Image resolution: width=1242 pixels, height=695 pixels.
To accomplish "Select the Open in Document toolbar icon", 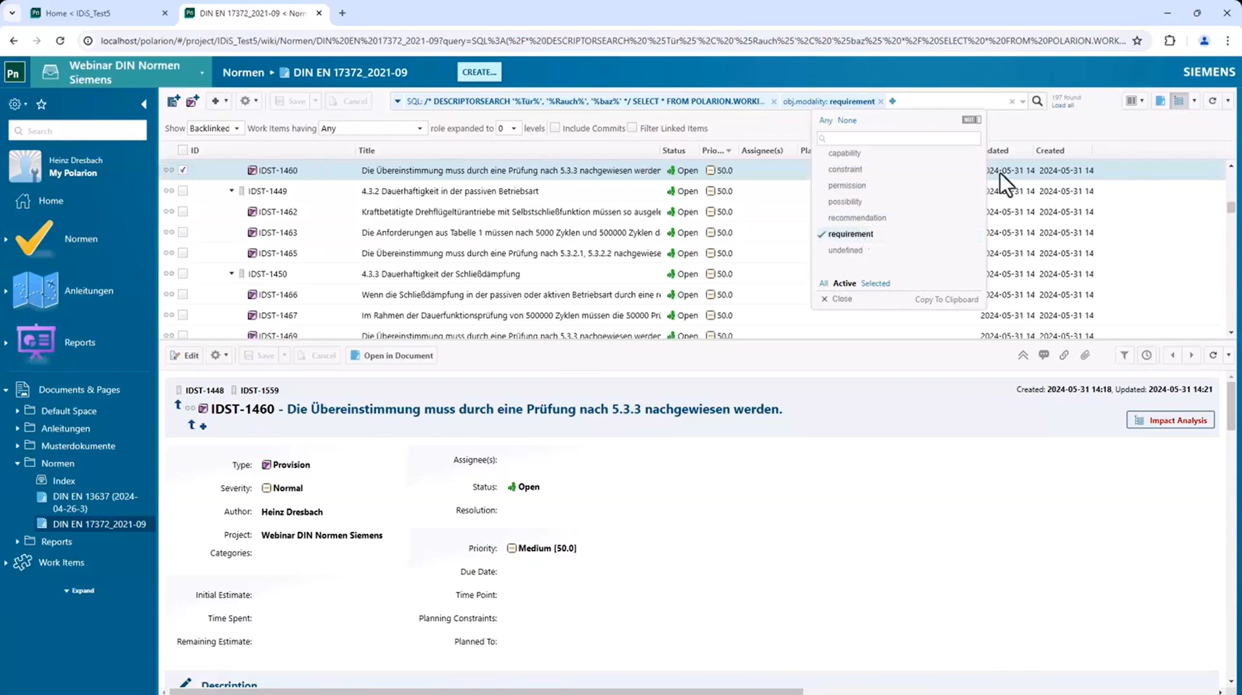I will point(390,355).
